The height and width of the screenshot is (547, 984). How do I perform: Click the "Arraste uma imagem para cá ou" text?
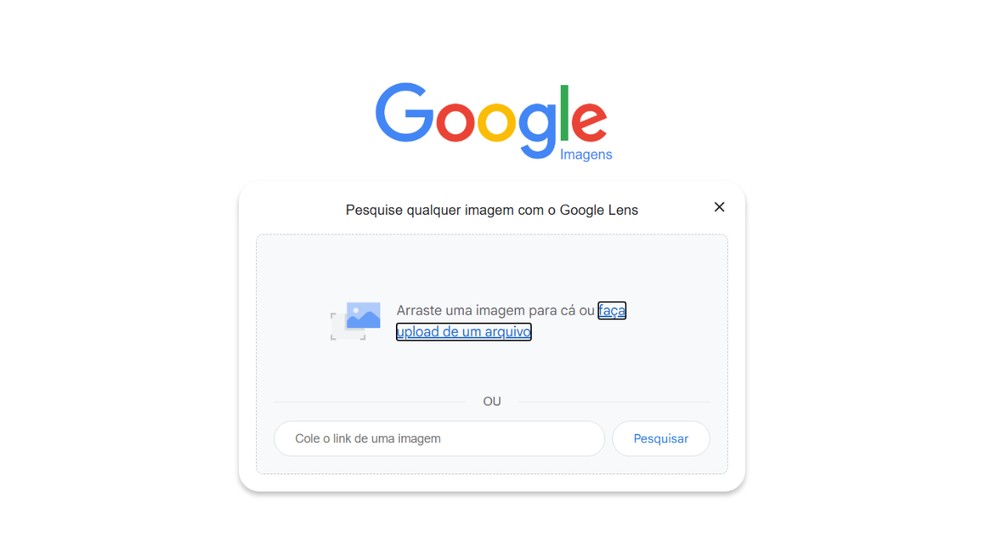click(x=495, y=311)
